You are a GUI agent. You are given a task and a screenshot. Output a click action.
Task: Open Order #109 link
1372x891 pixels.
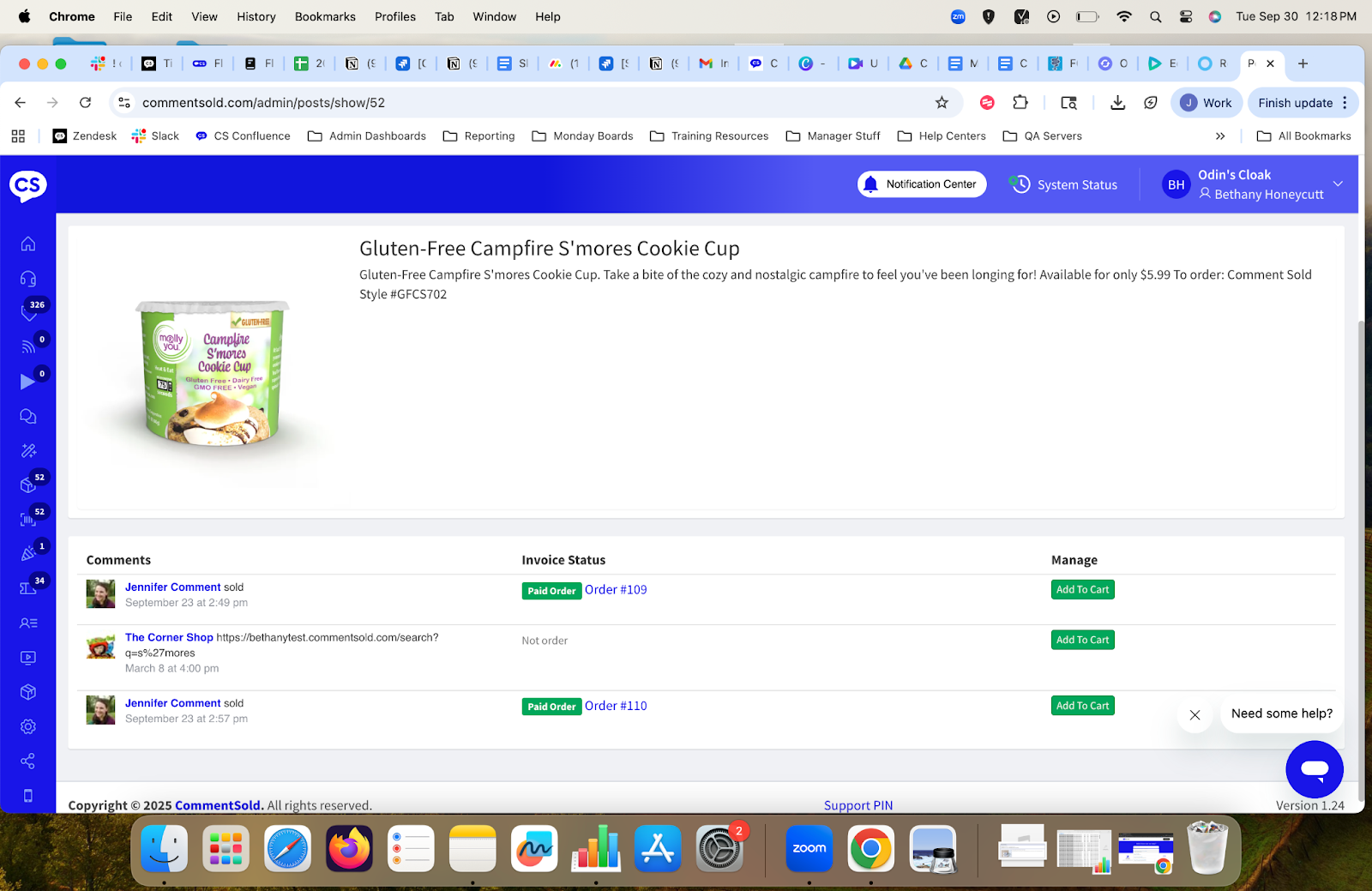616,590
